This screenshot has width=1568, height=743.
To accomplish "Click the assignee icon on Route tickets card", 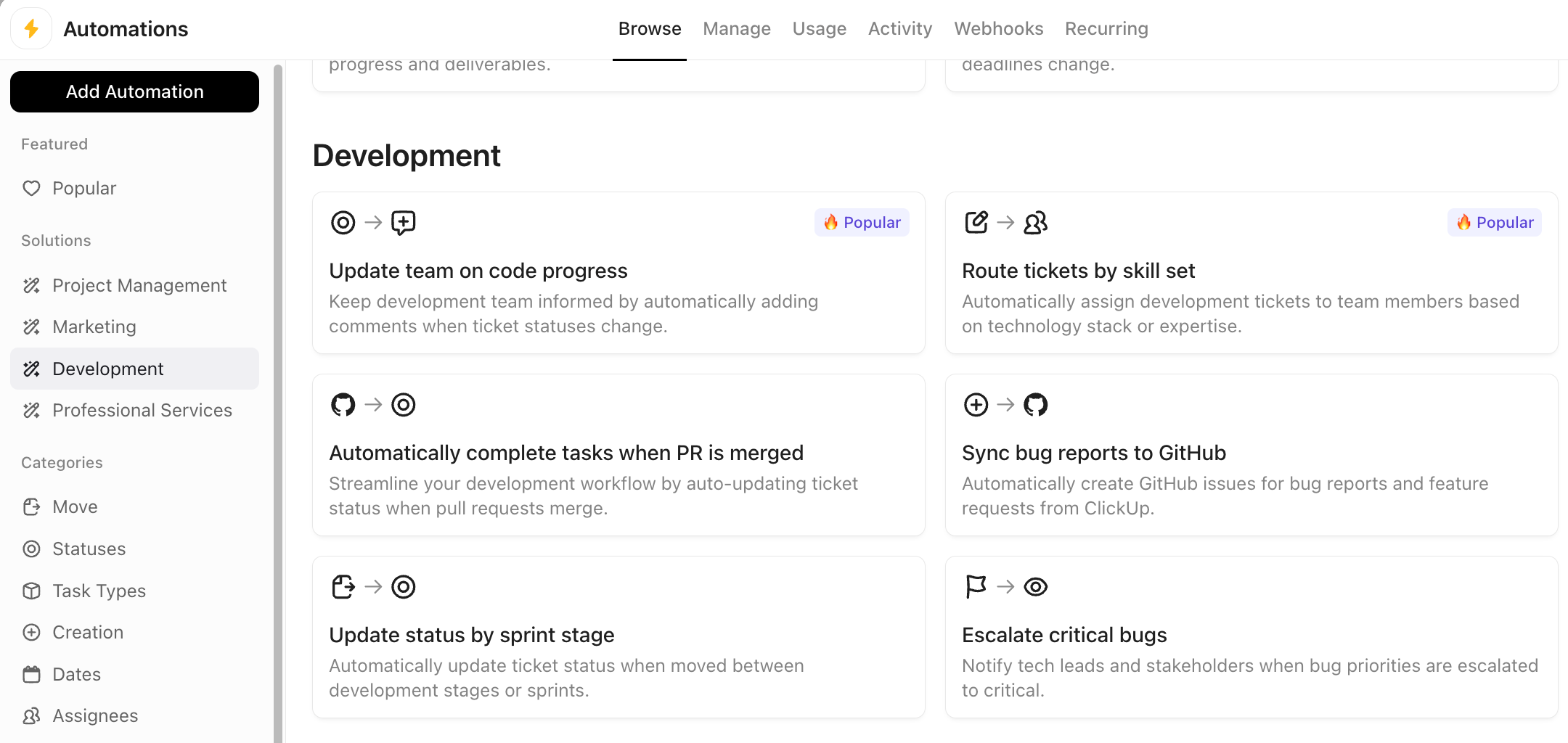I will click(x=1036, y=223).
